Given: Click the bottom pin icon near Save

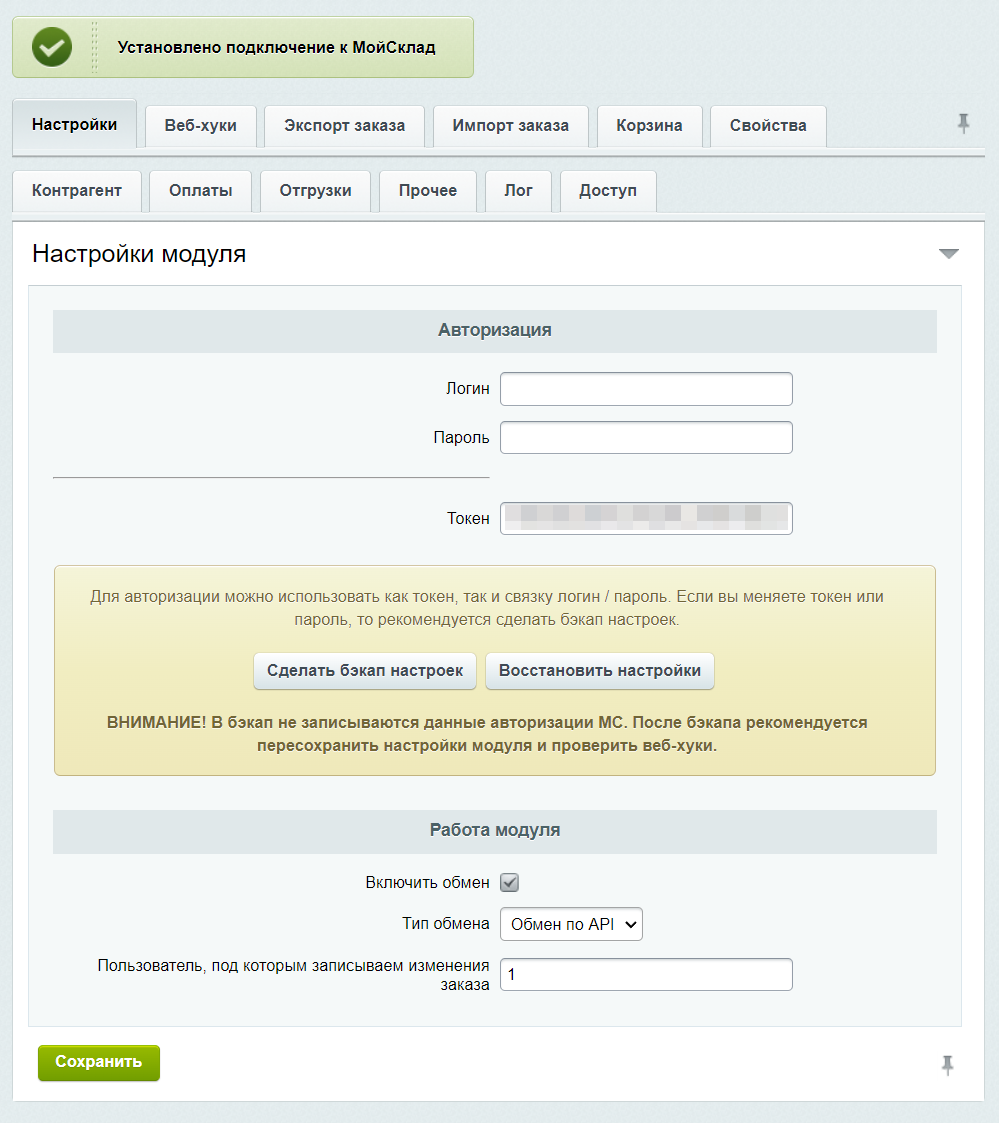Looking at the screenshot, I should click(x=947, y=1065).
